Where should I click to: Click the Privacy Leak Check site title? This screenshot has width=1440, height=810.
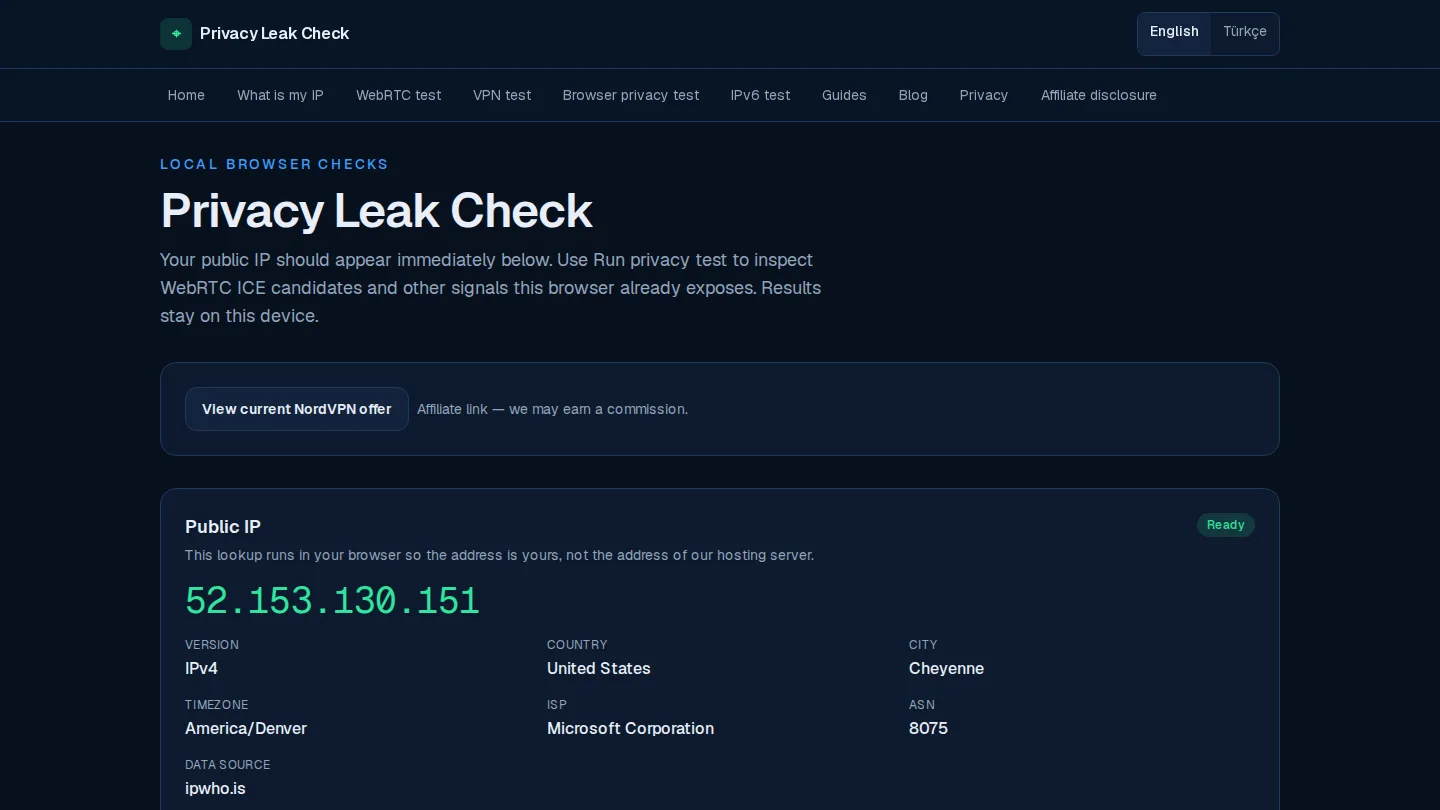274,33
